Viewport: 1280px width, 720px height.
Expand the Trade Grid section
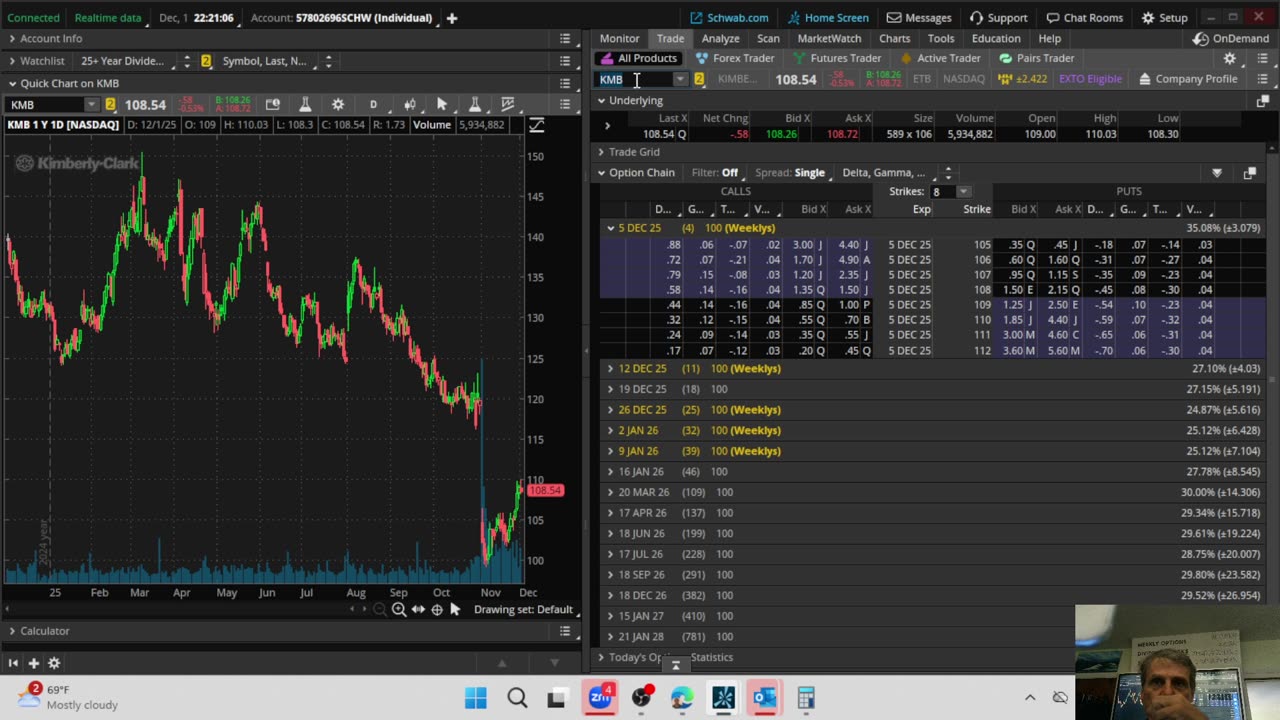pos(601,152)
